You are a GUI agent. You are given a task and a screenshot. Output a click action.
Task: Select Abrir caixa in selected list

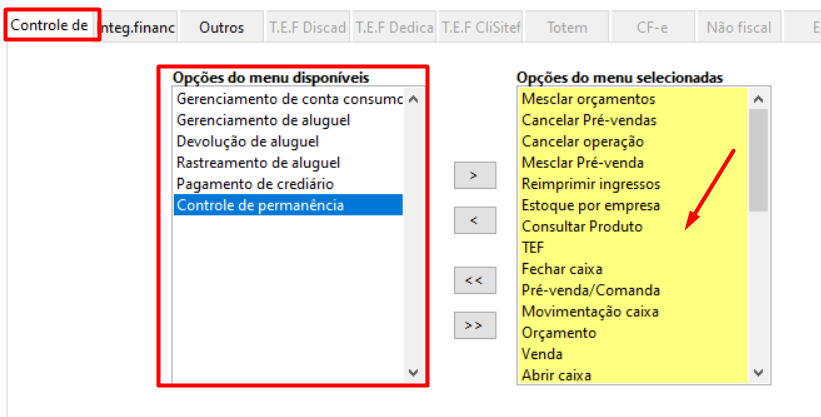[556, 375]
